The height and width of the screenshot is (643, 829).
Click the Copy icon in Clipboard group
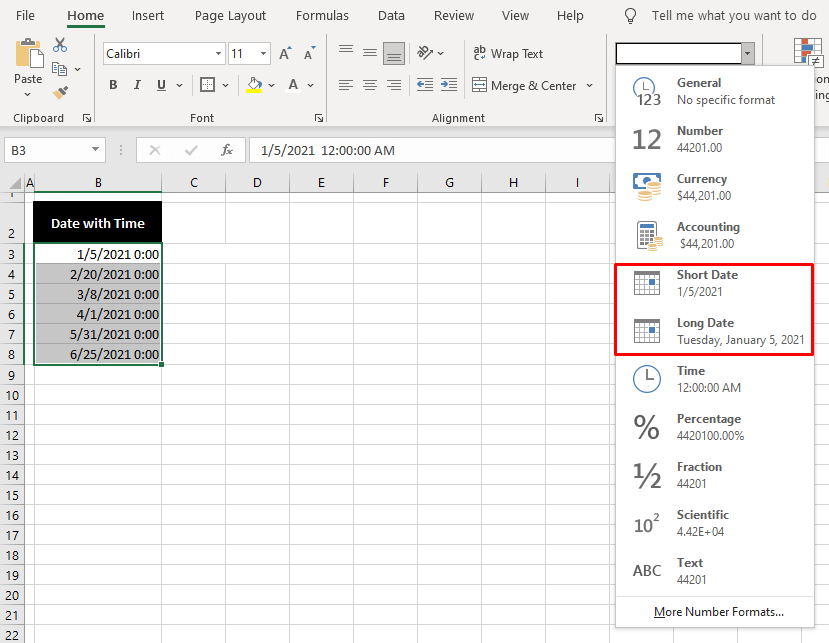pos(58,68)
